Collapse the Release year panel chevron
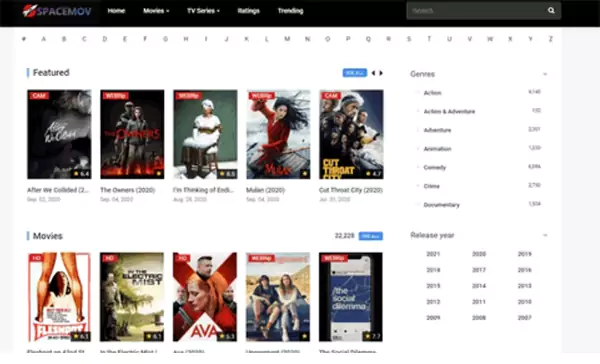Image resolution: width=600 pixels, height=364 pixels. point(545,235)
